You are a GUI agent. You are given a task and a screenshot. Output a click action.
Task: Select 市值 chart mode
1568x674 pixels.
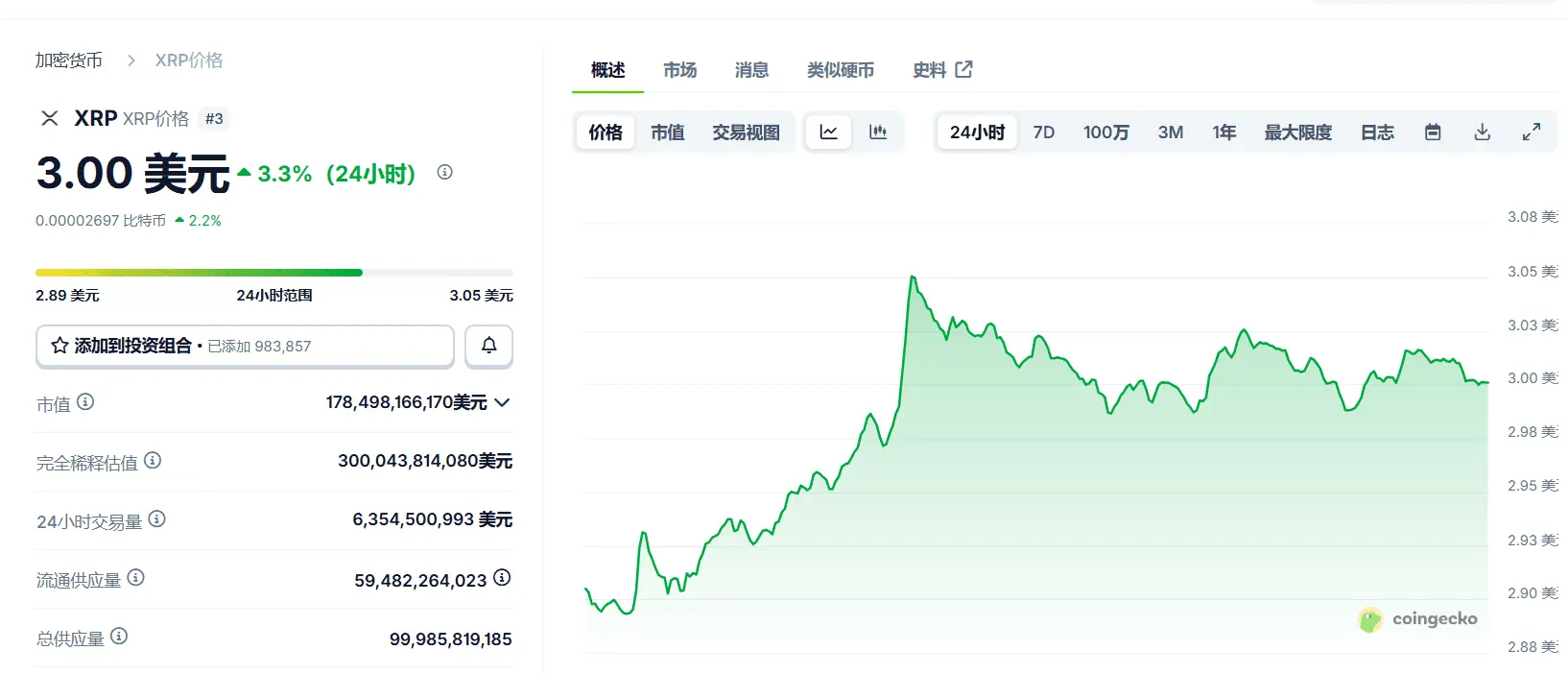(x=668, y=132)
